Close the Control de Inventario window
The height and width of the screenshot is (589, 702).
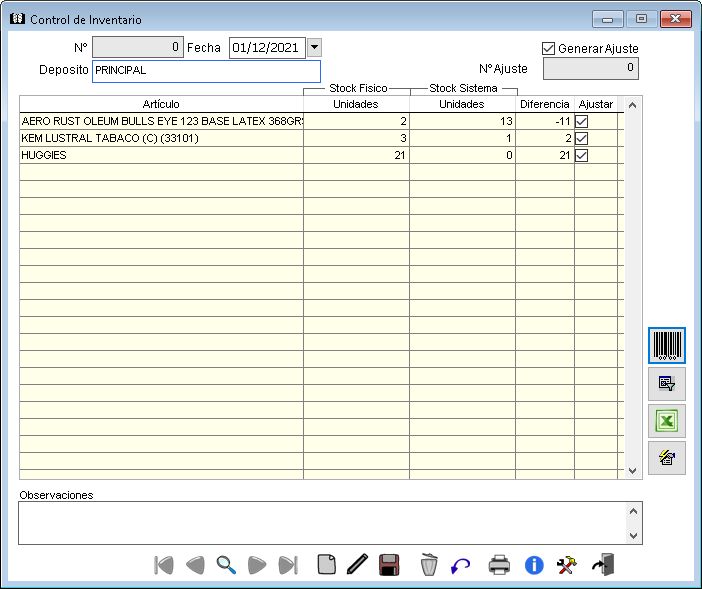tap(676, 19)
